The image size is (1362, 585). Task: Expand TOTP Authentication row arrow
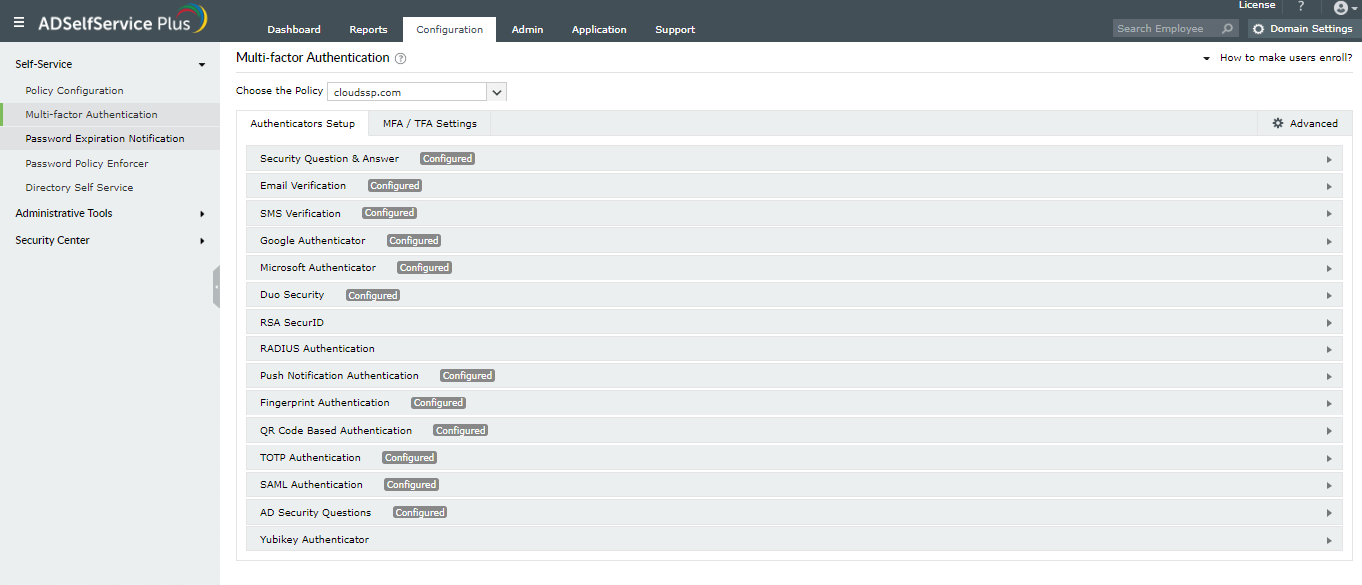point(1329,458)
